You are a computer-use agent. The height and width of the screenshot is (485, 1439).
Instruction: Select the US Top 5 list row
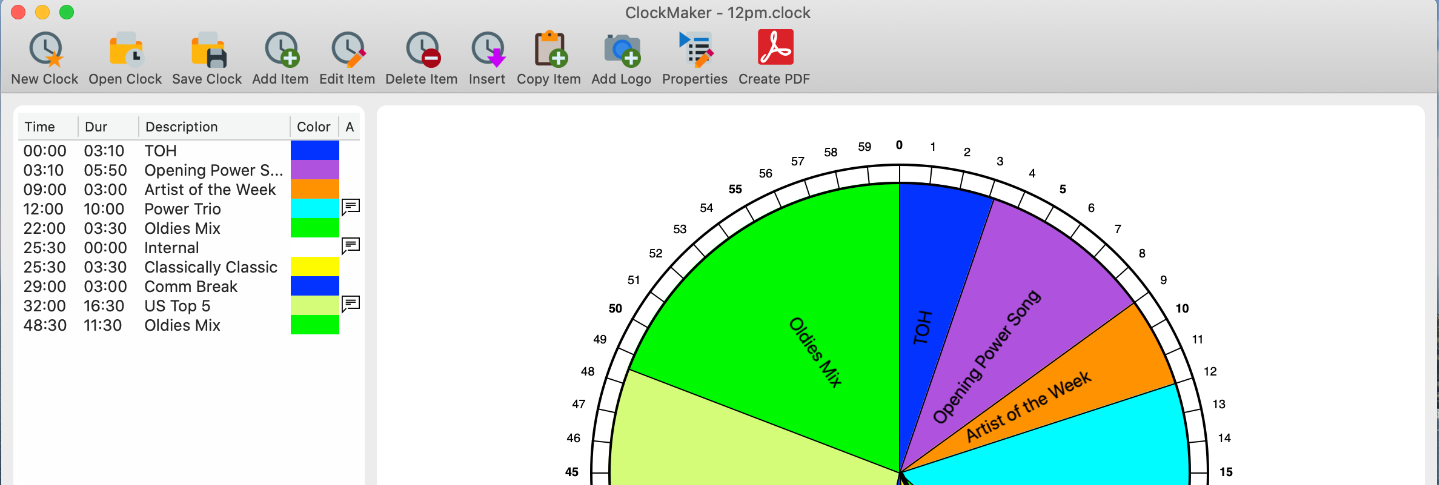[x=189, y=306]
